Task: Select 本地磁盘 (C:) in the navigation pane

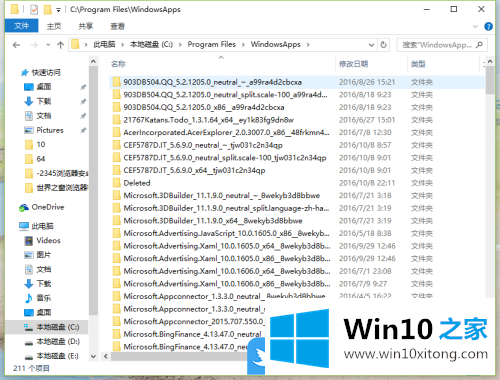Action: pyautogui.click(x=58, y=327)
